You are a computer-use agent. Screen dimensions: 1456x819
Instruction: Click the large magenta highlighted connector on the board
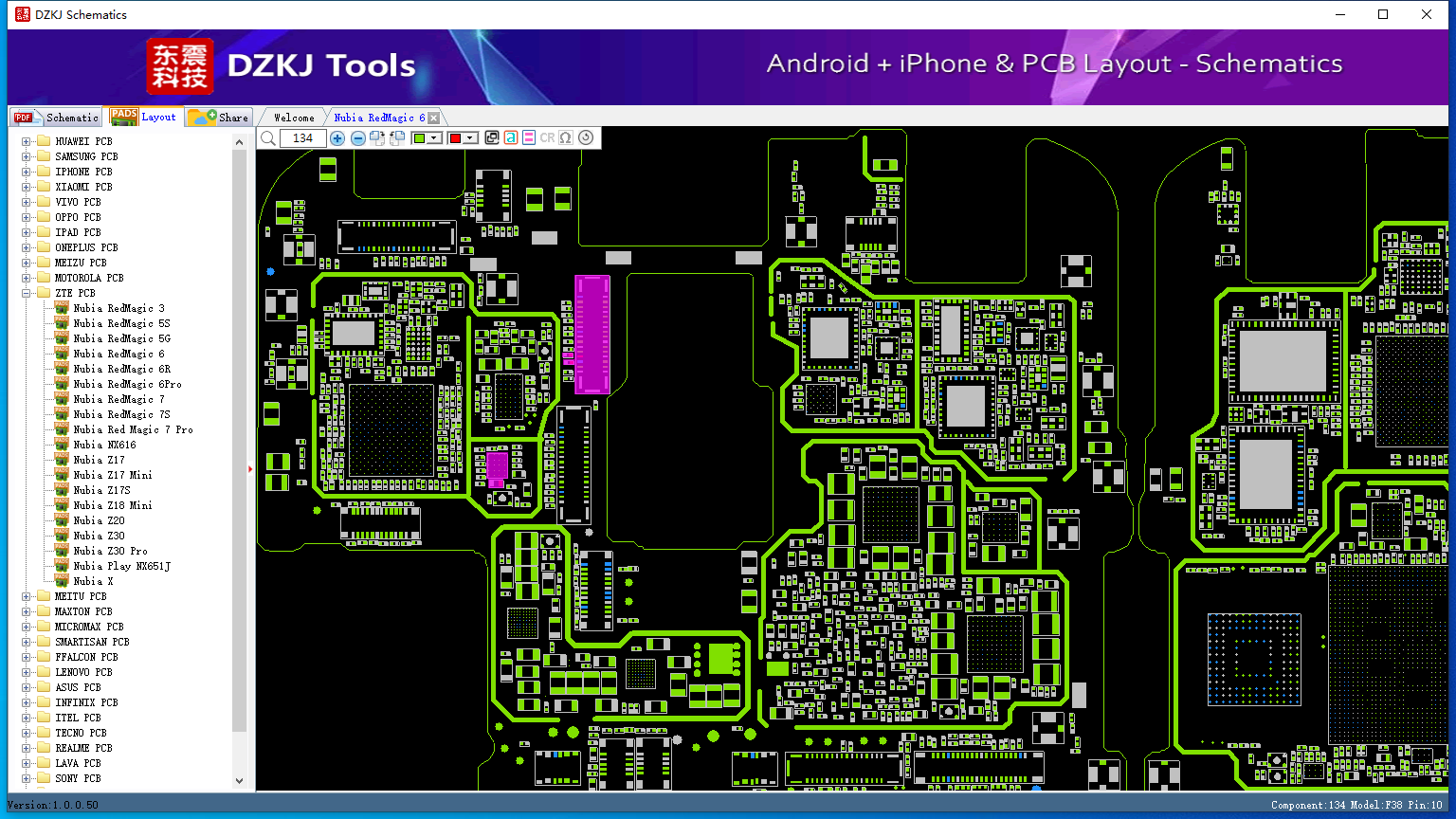(592, 334)
